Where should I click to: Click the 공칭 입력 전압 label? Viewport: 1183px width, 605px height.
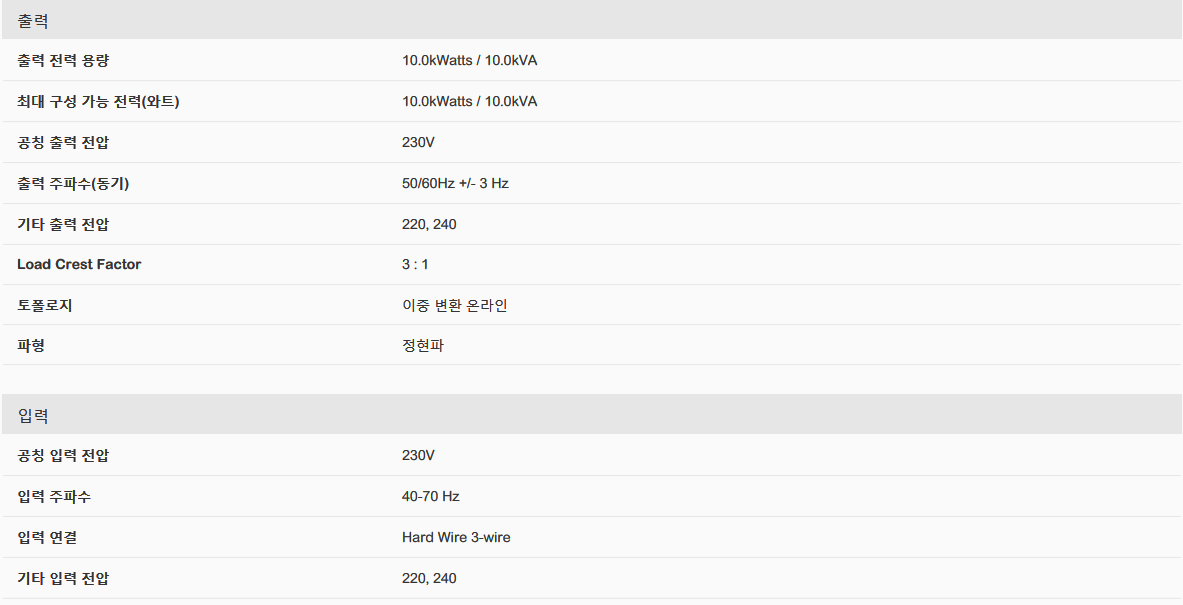(63, 456)
